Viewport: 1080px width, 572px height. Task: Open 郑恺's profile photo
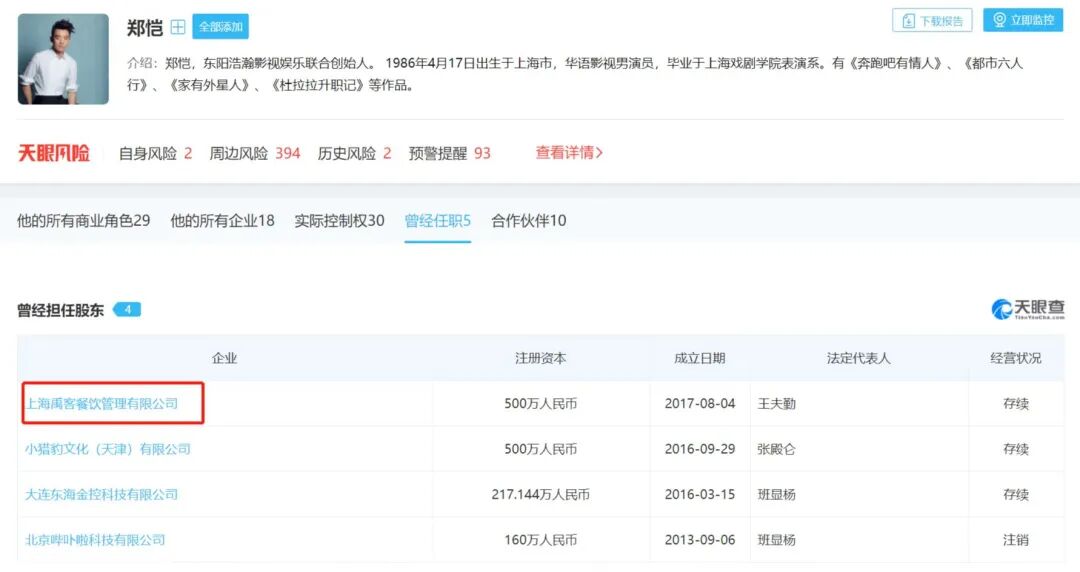(x=63, y=59)
